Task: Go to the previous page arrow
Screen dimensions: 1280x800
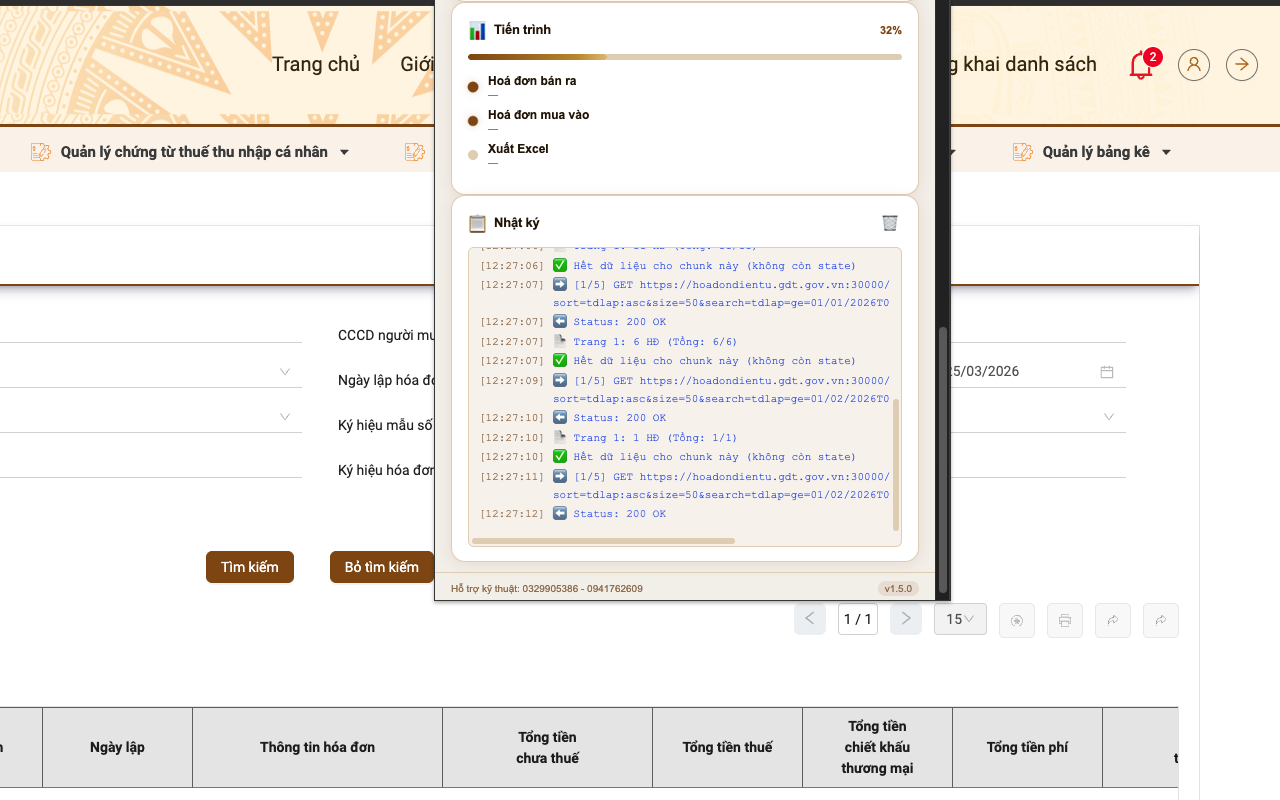Action: click(810, 619)
